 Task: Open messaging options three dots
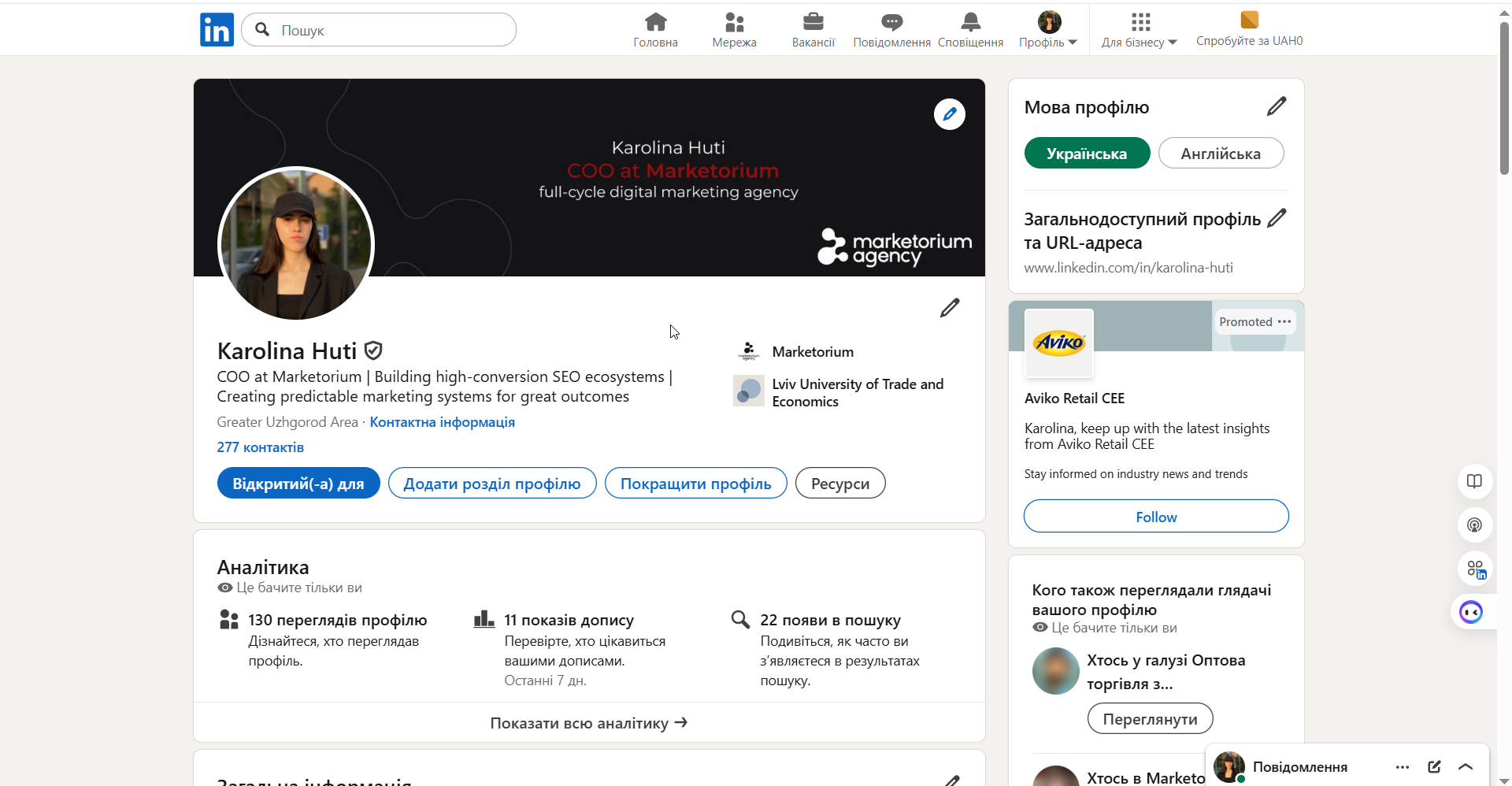click(1403, 767)
